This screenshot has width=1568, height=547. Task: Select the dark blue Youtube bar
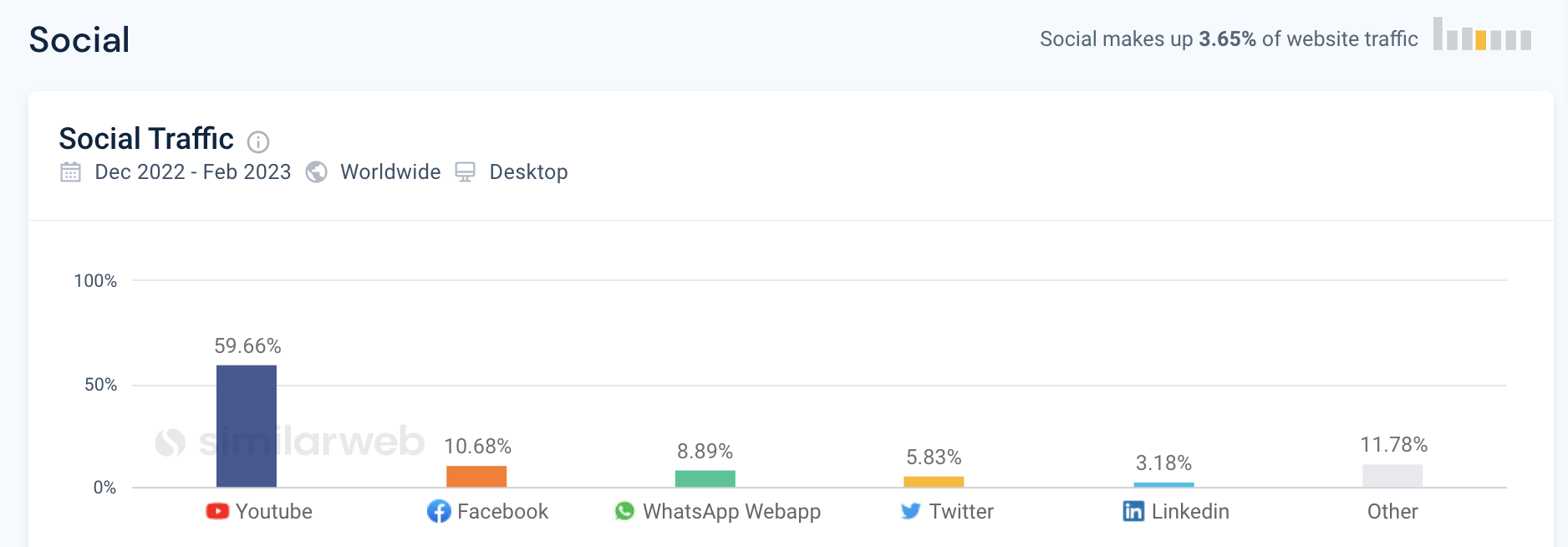pos(247,427)
